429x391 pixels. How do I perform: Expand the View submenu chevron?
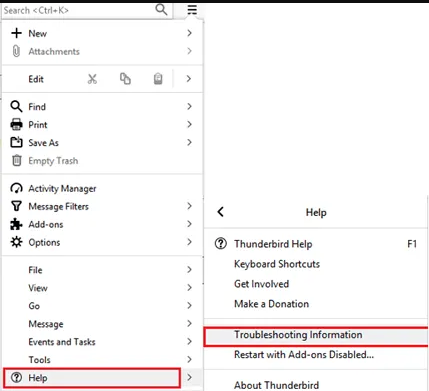(x=189, y=287)
